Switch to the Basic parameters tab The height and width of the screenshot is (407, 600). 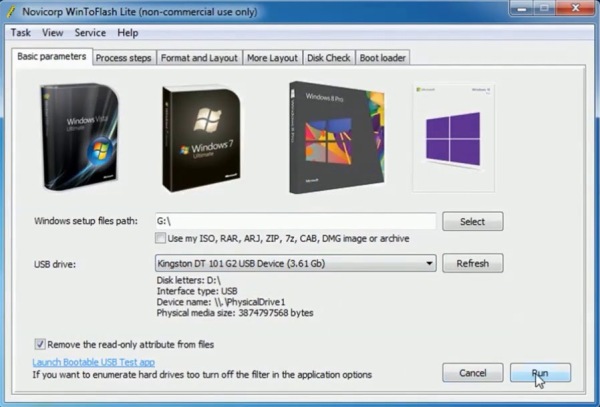(x=52, y=57)
